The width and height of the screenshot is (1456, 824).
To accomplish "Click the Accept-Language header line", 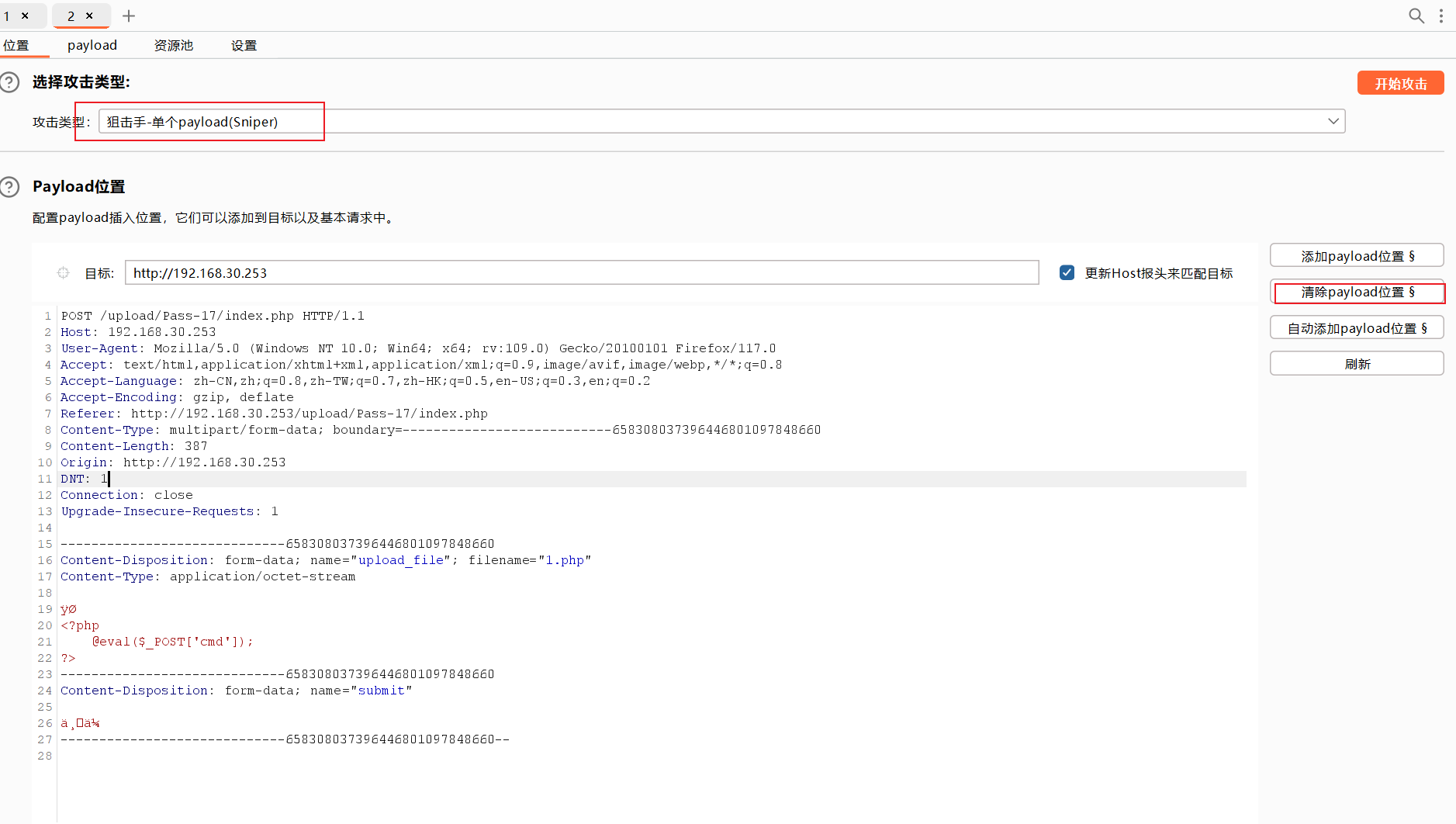I will click(x=355, y=381).
